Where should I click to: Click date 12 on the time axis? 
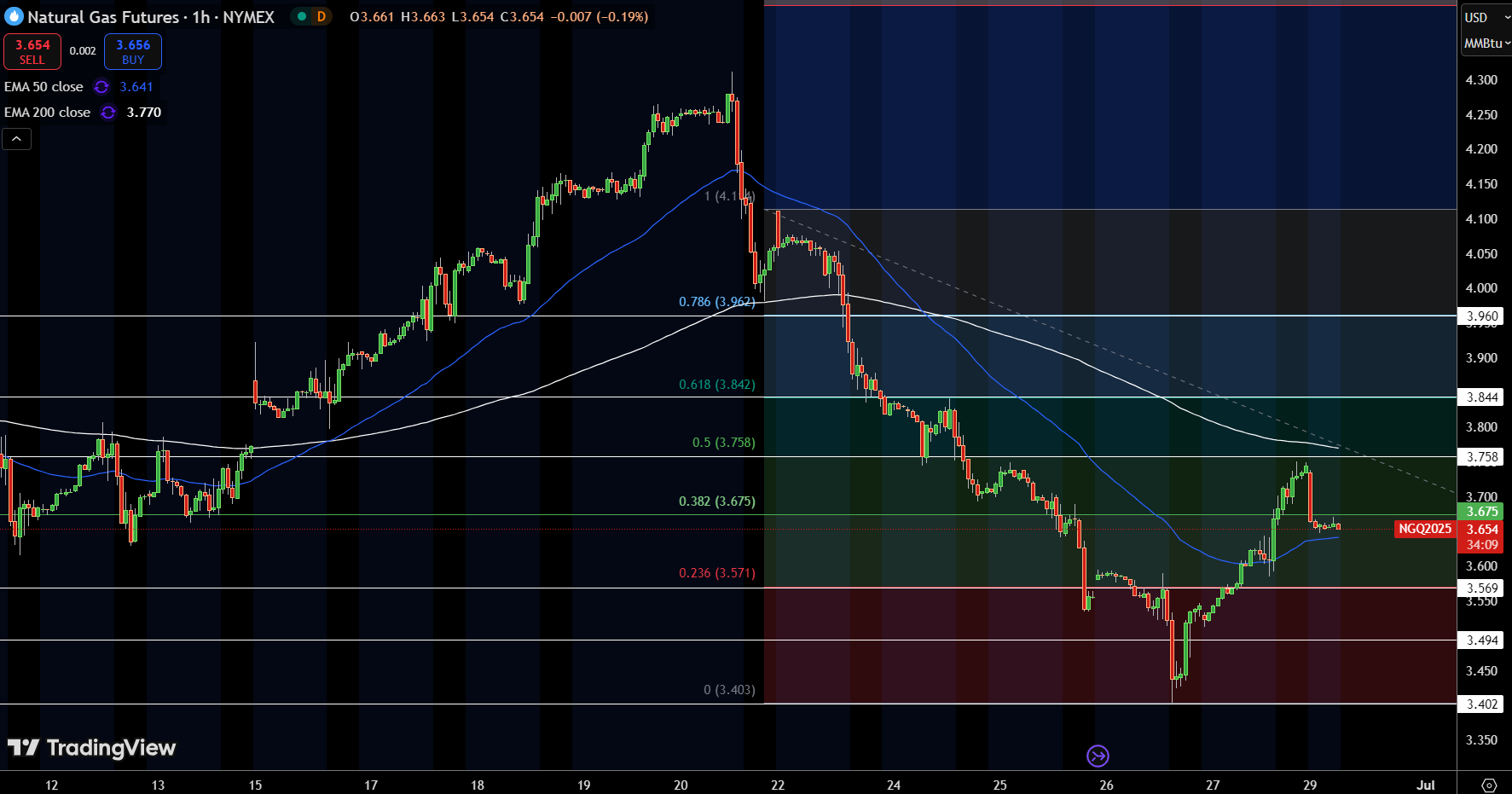click(x=51, y=785)
